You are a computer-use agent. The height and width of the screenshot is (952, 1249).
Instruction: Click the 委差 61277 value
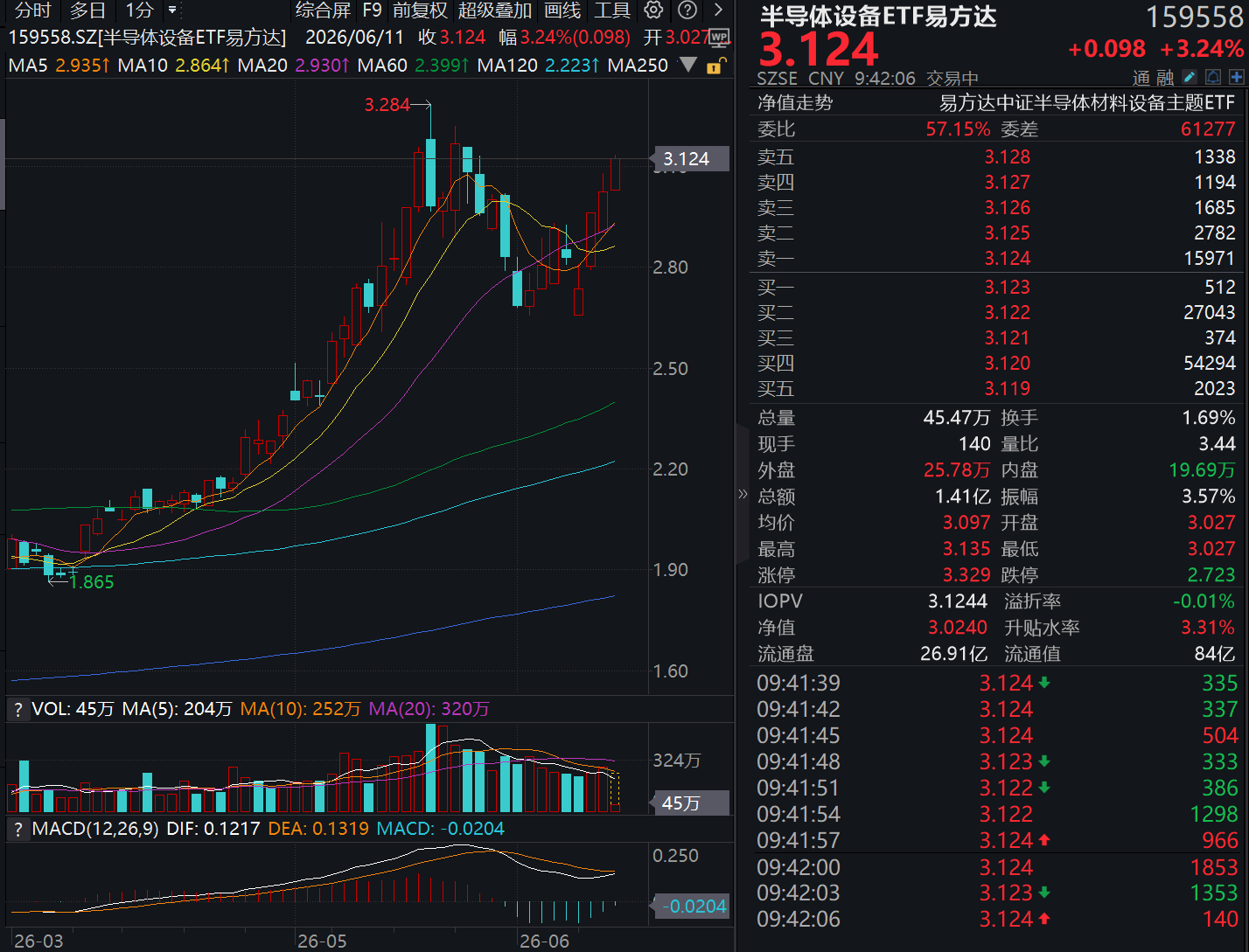(x=1208, y=129)
